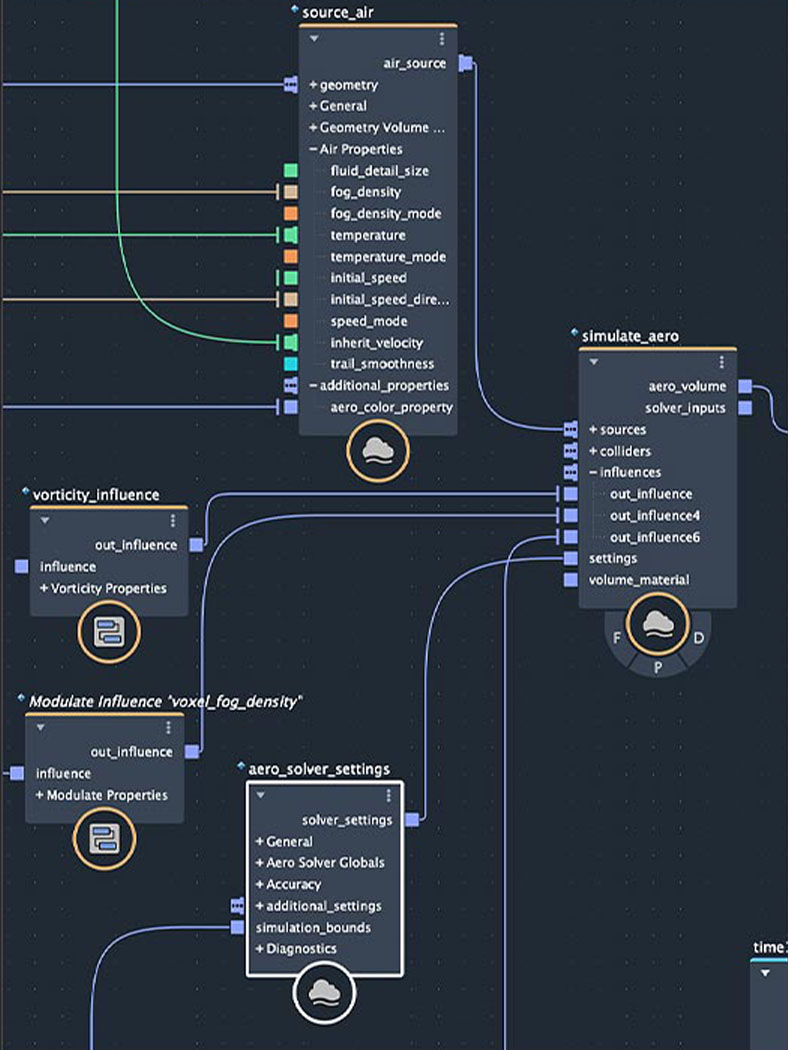Collapse the vorticity_influence node body
Viewport: 788px width, 1050px height.
point(45,520)
